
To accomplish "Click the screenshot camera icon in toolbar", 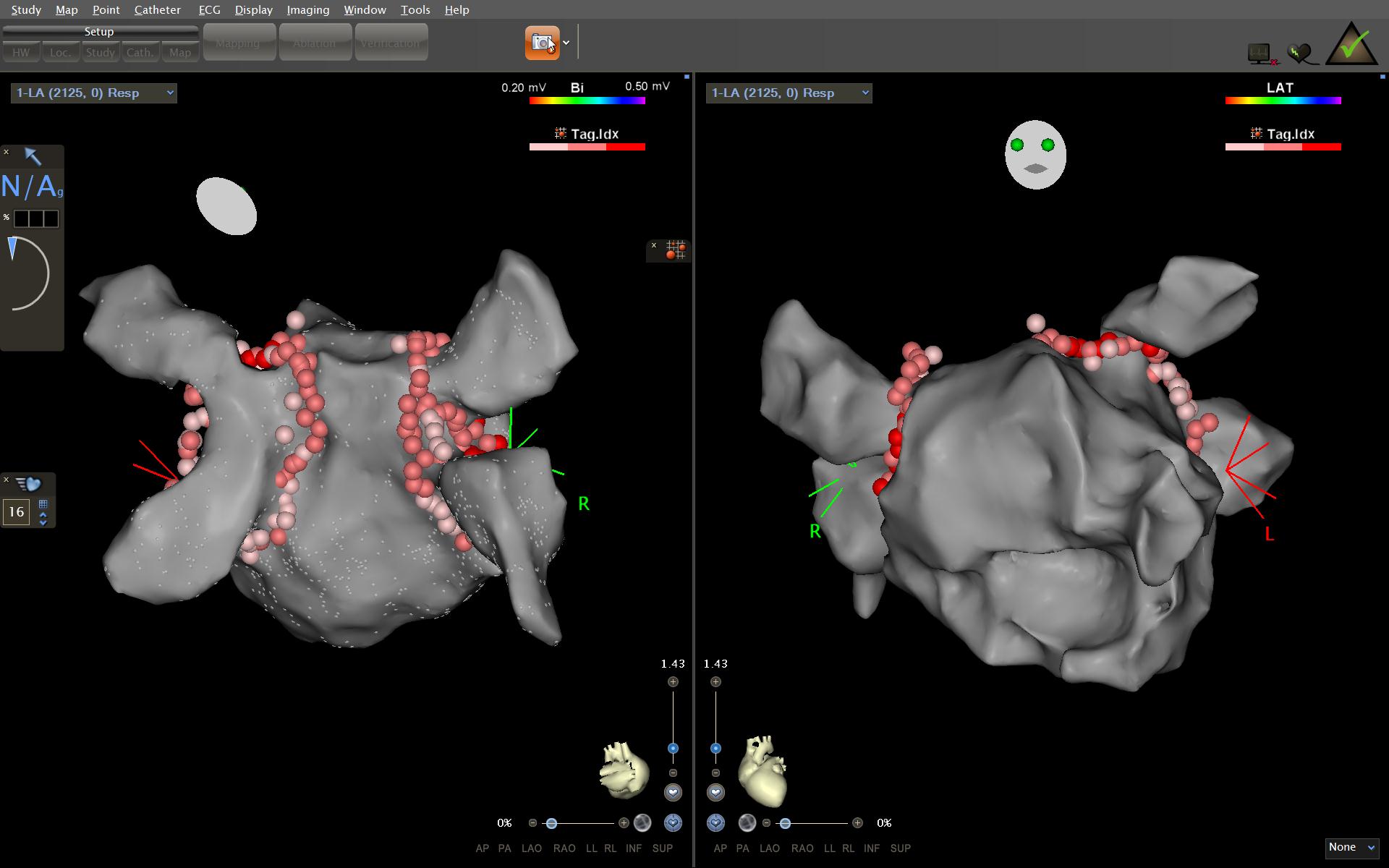I will (x=542, y=43).
